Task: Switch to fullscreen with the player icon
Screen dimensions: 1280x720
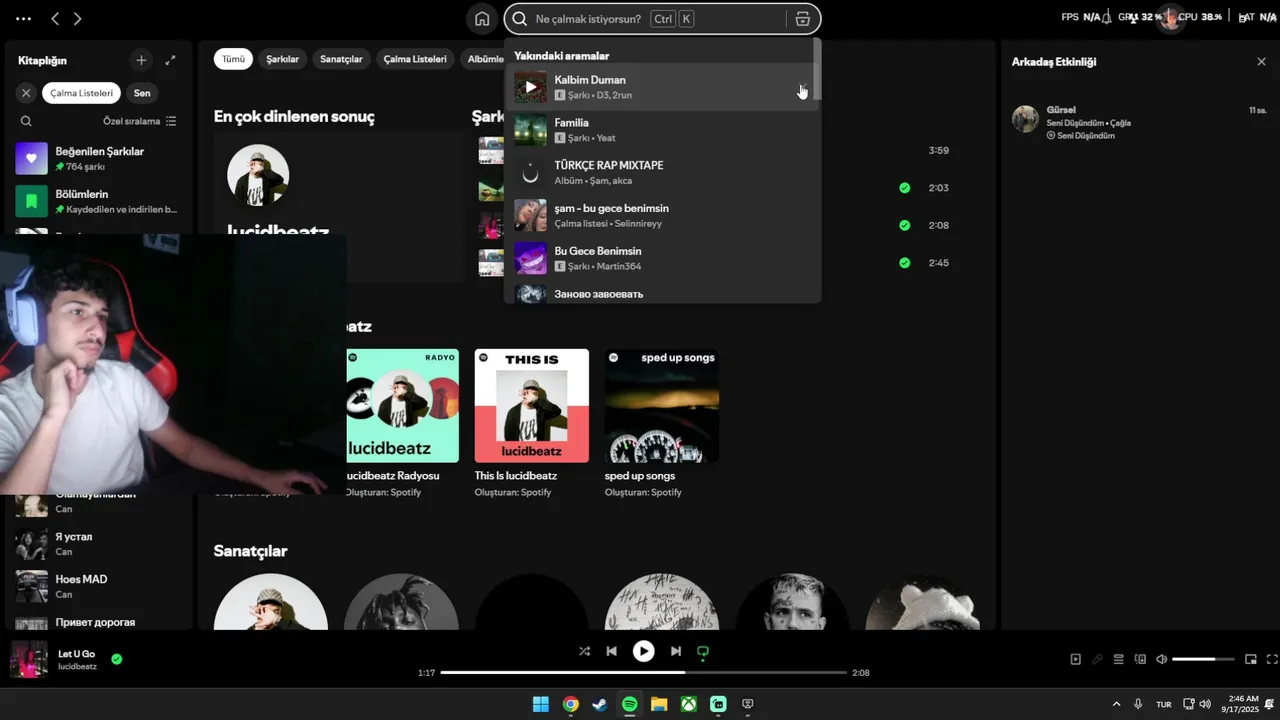Action: point(1272,659)
